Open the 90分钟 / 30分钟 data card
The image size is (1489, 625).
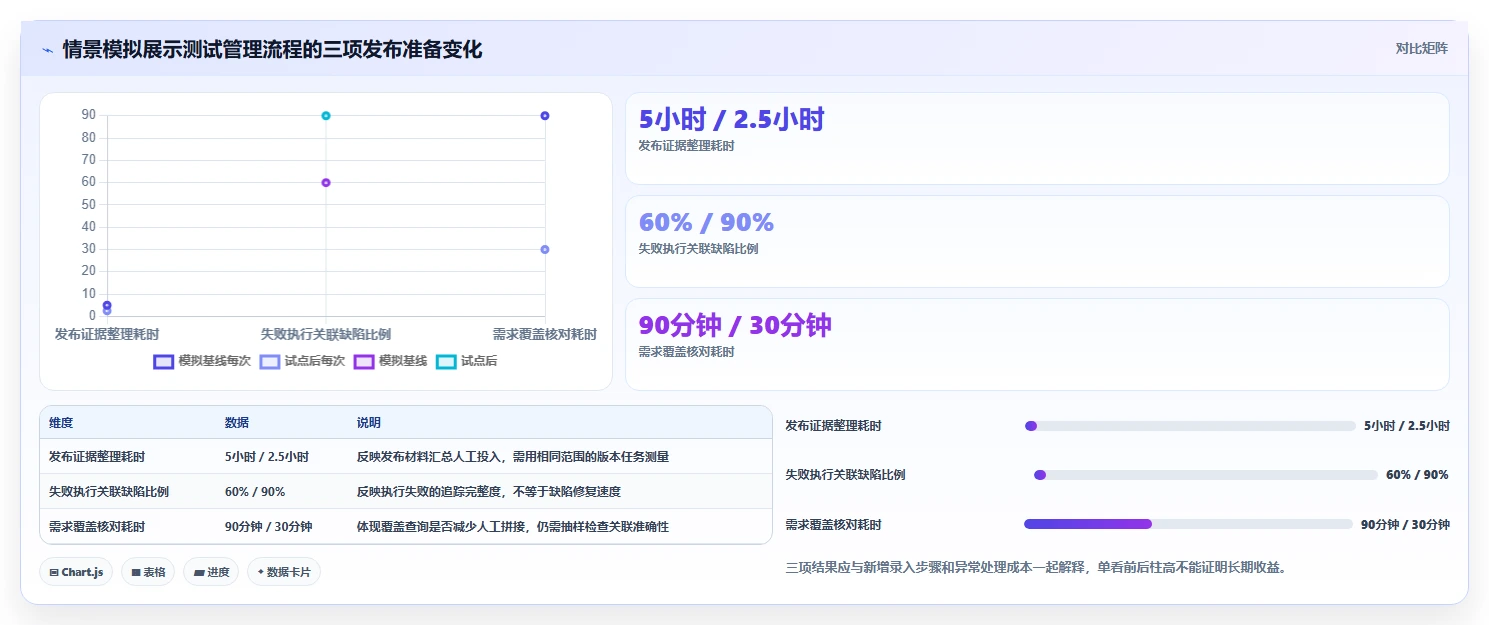[1037, 344]
